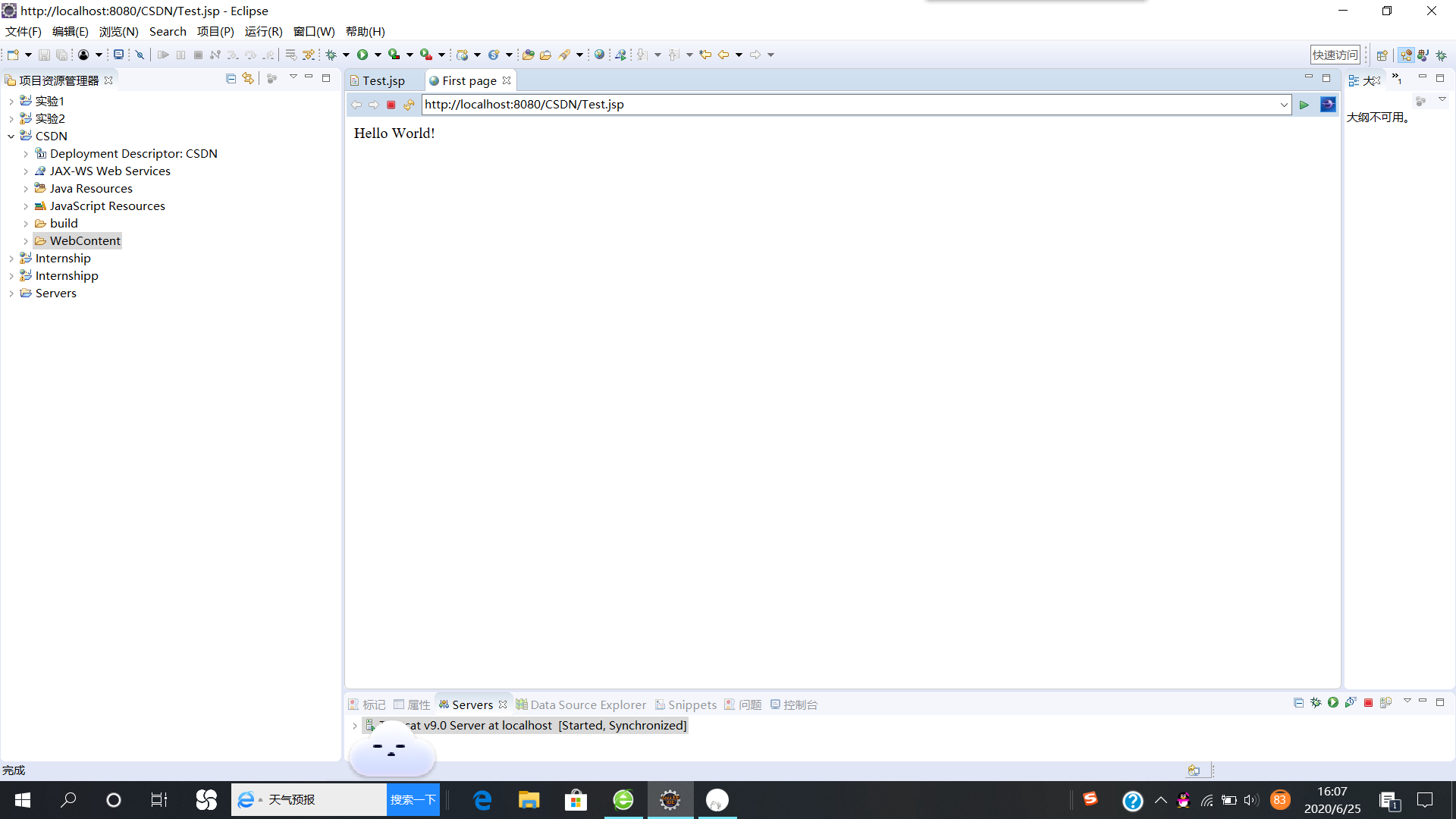
Task: Open web browser toolbar icon
Action: tap(599, 55)
